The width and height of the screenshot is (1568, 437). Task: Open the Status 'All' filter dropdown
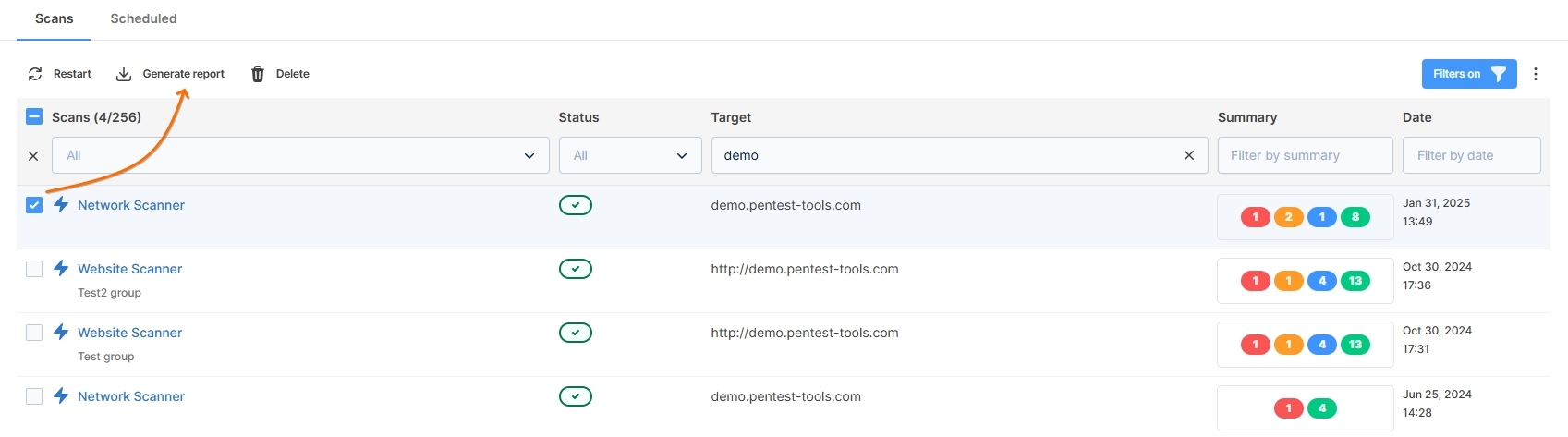point(630,155)
